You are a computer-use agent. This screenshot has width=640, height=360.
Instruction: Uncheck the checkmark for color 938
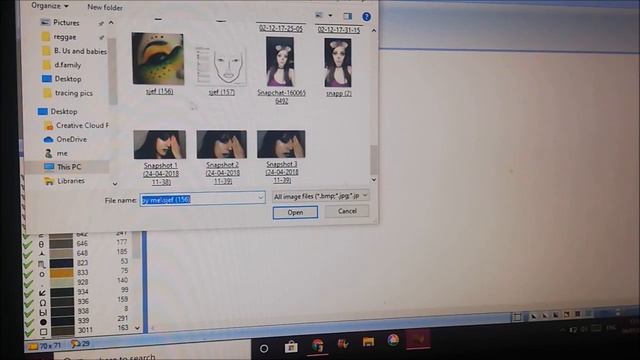[29, 314]
